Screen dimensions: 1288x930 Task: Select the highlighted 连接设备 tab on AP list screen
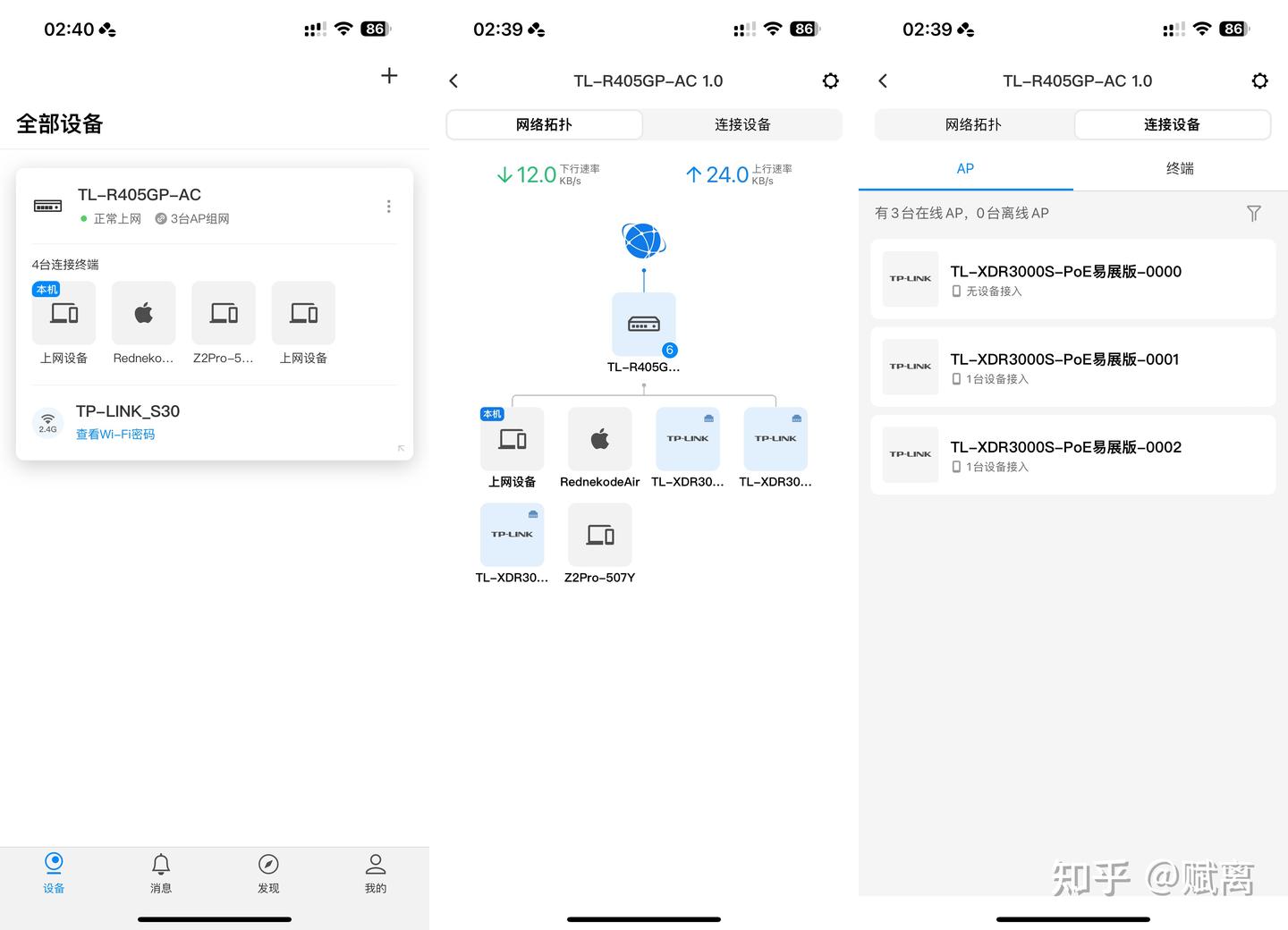tap(1172, 125)
